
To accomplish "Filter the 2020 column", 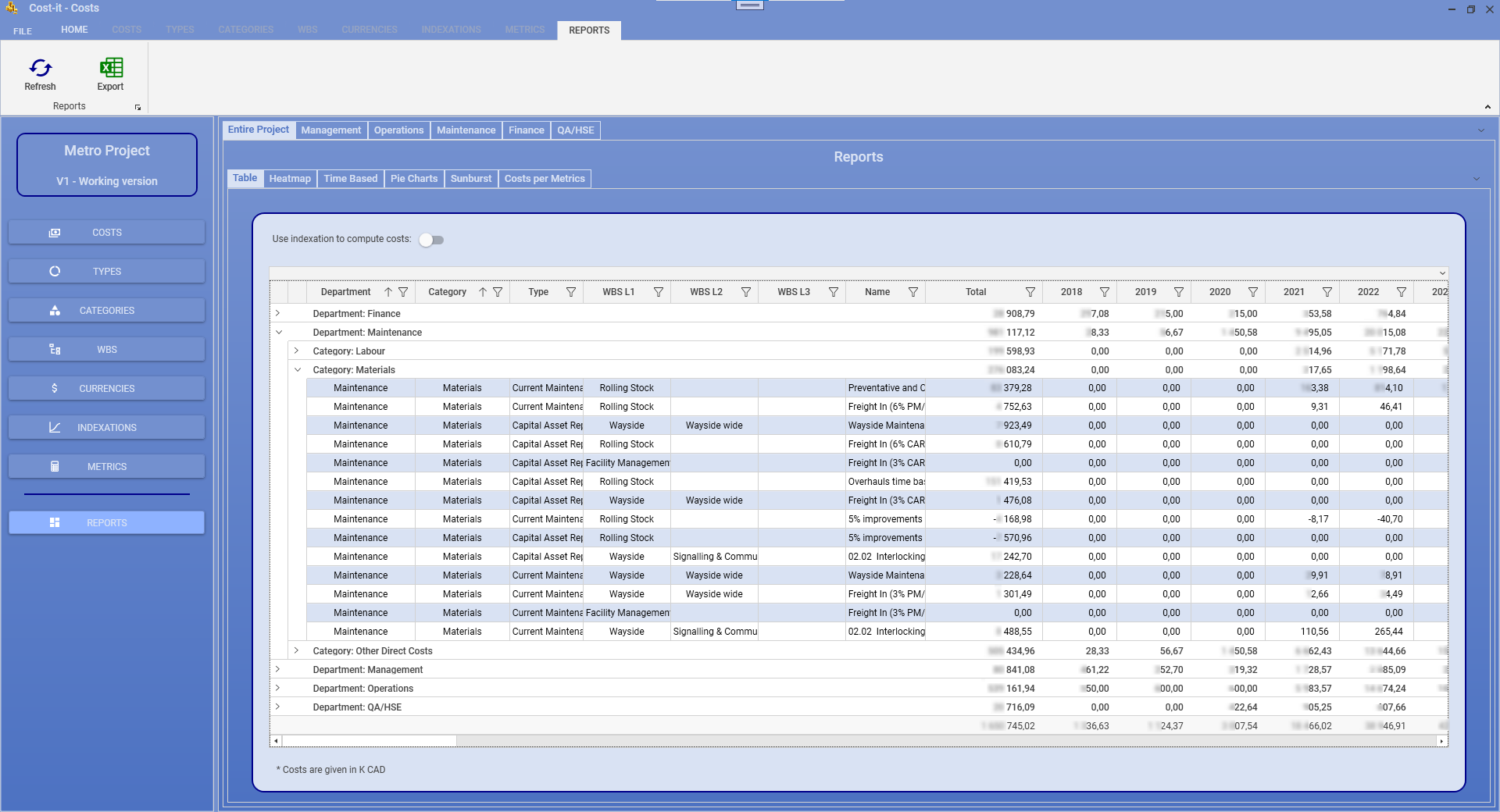I will [x=1253, y=292].
